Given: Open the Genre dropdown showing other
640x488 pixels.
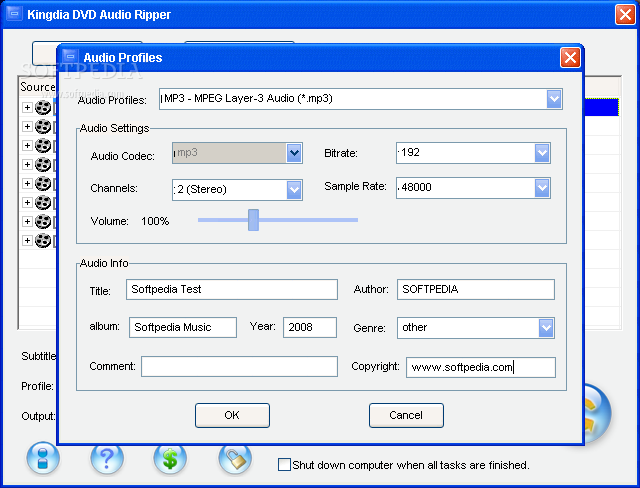Looking at the screenshot, I should click(x=546, y=328).
